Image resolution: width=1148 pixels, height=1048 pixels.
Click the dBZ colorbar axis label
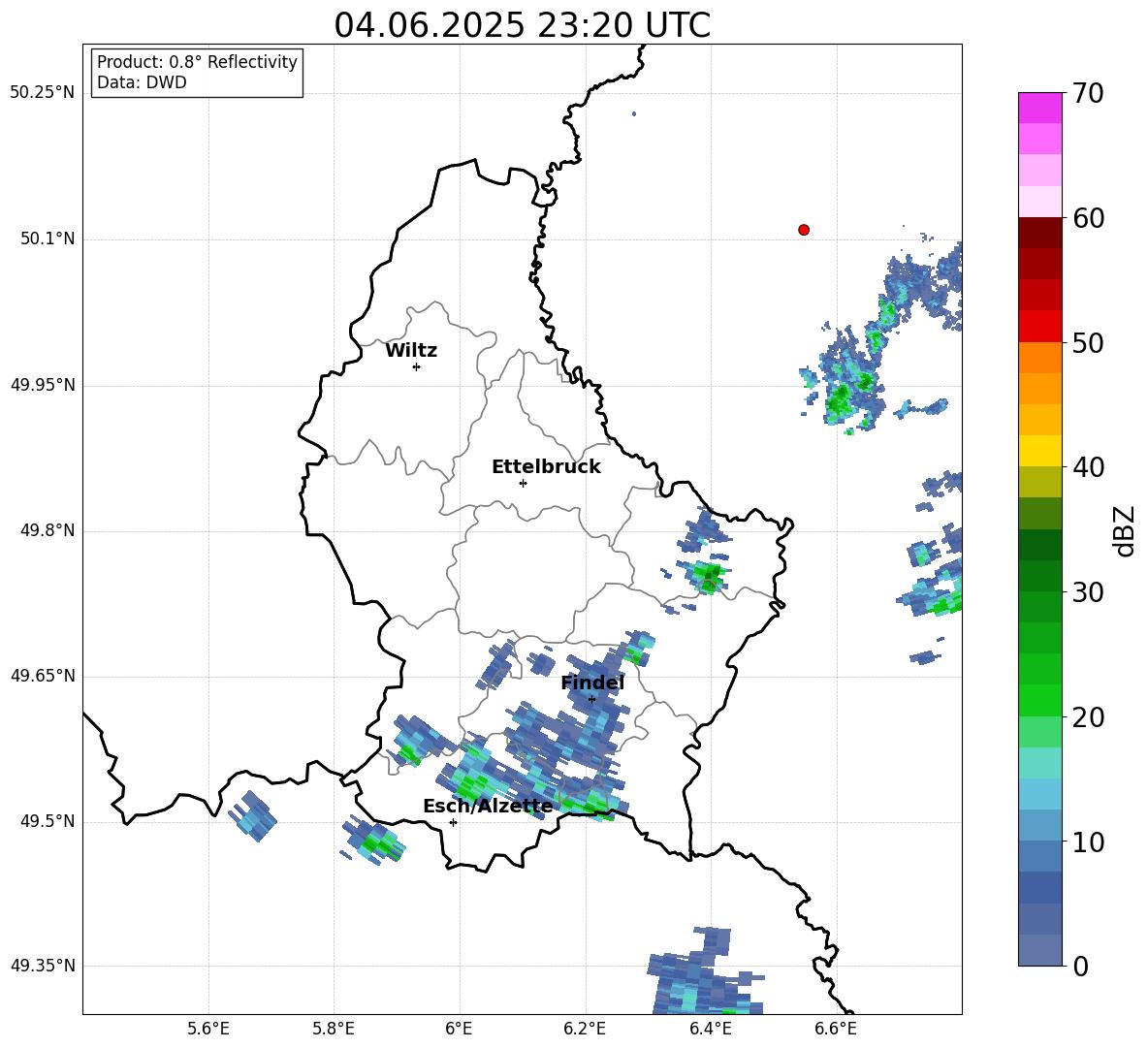pos(1126,531)
